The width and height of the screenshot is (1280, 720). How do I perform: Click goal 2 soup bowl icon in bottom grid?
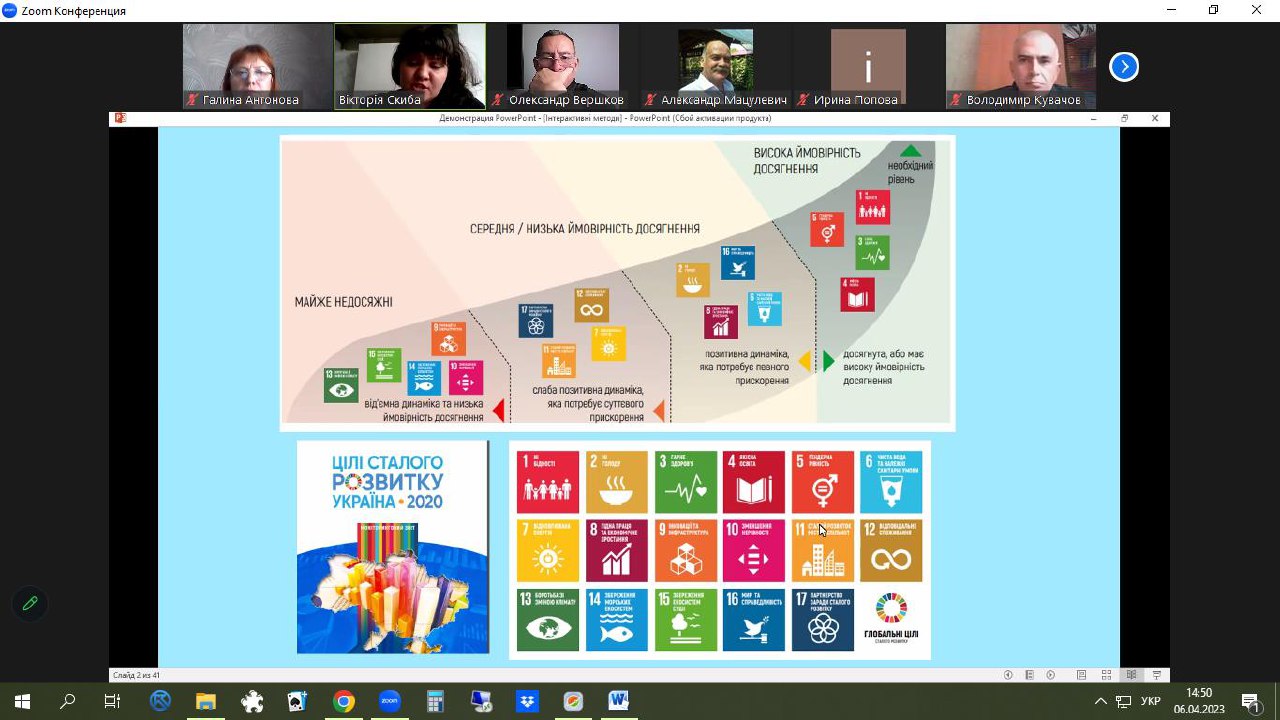click(x=617, y=482)
